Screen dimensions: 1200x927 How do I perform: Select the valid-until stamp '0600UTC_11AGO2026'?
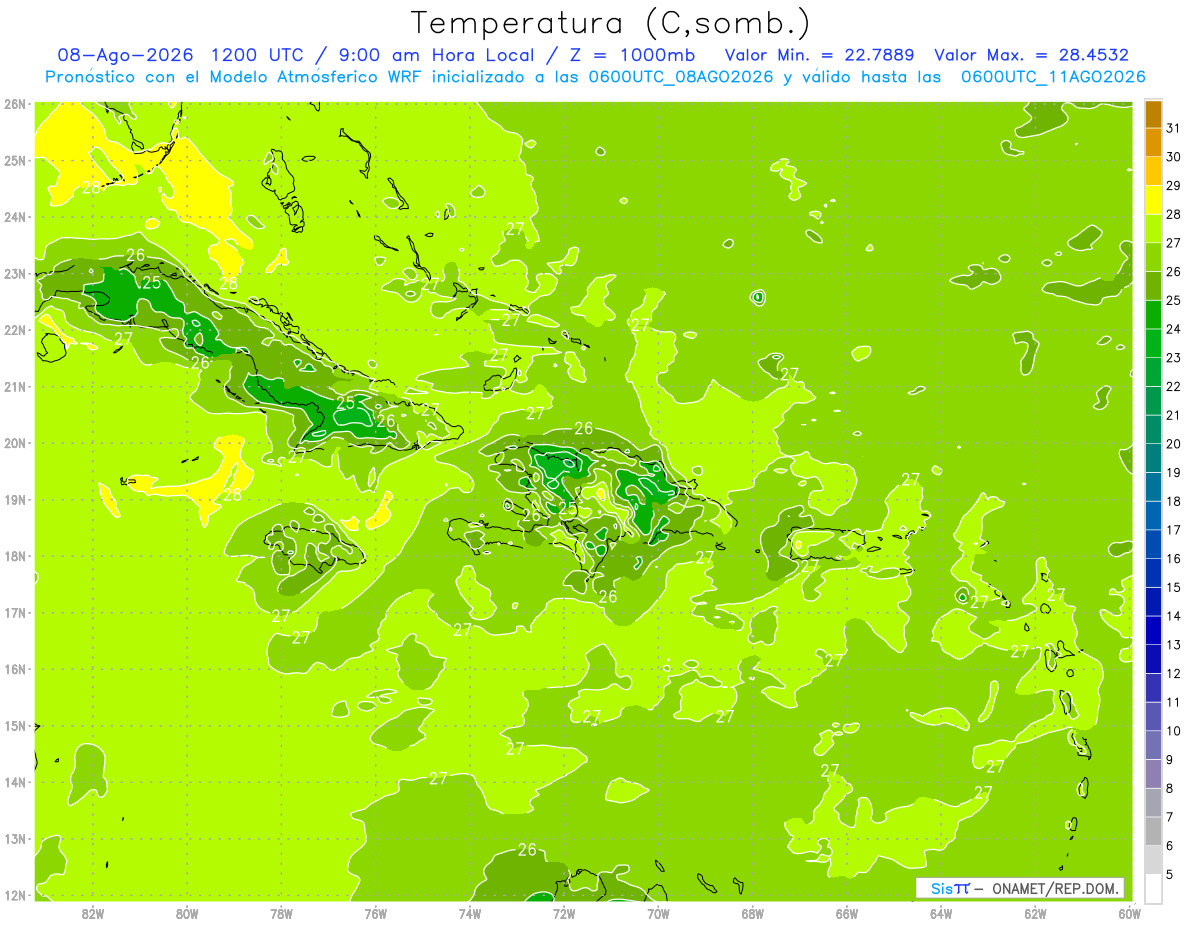[x=1053, y=77]
